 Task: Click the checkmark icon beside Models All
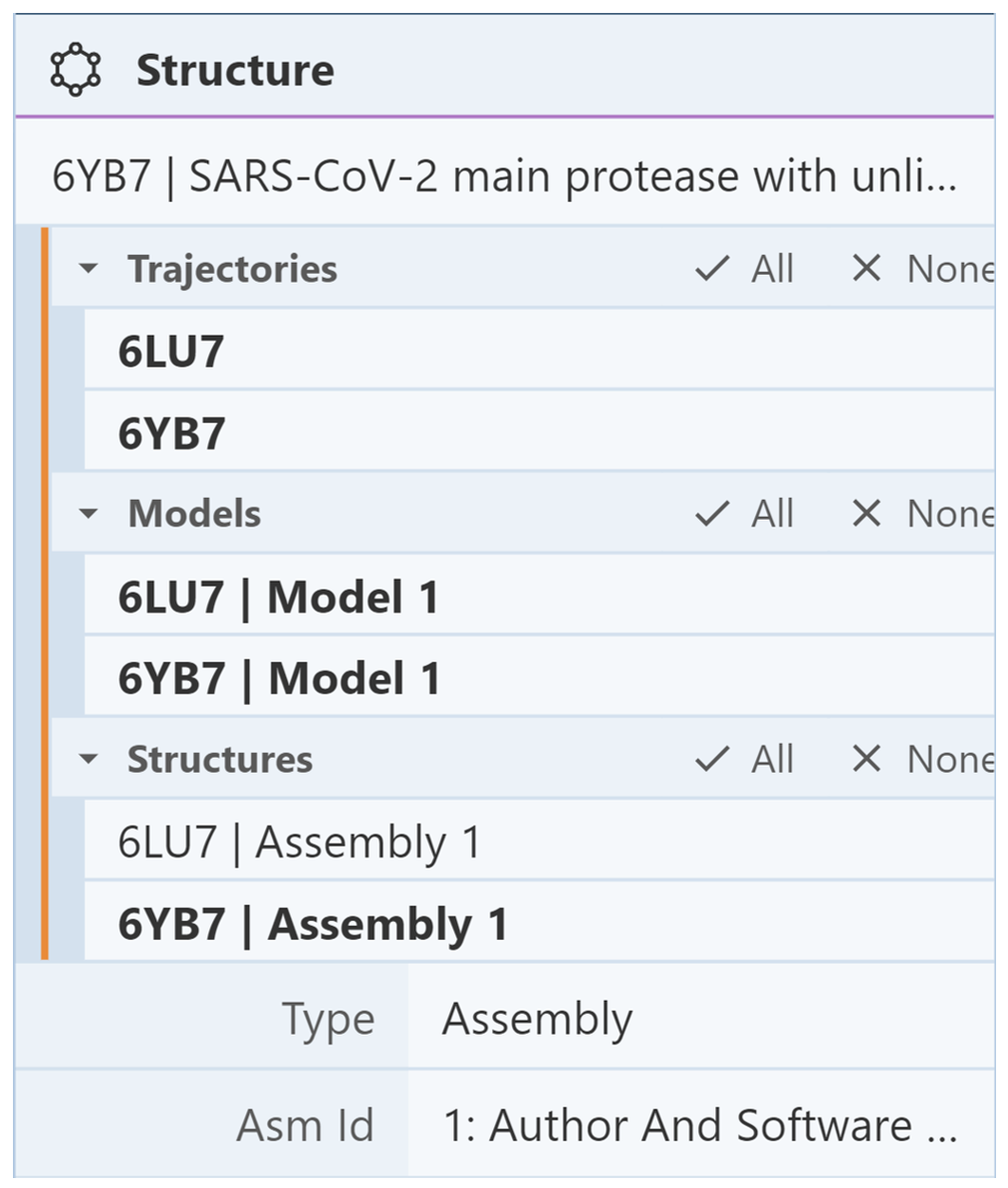(x=712, y=514)
